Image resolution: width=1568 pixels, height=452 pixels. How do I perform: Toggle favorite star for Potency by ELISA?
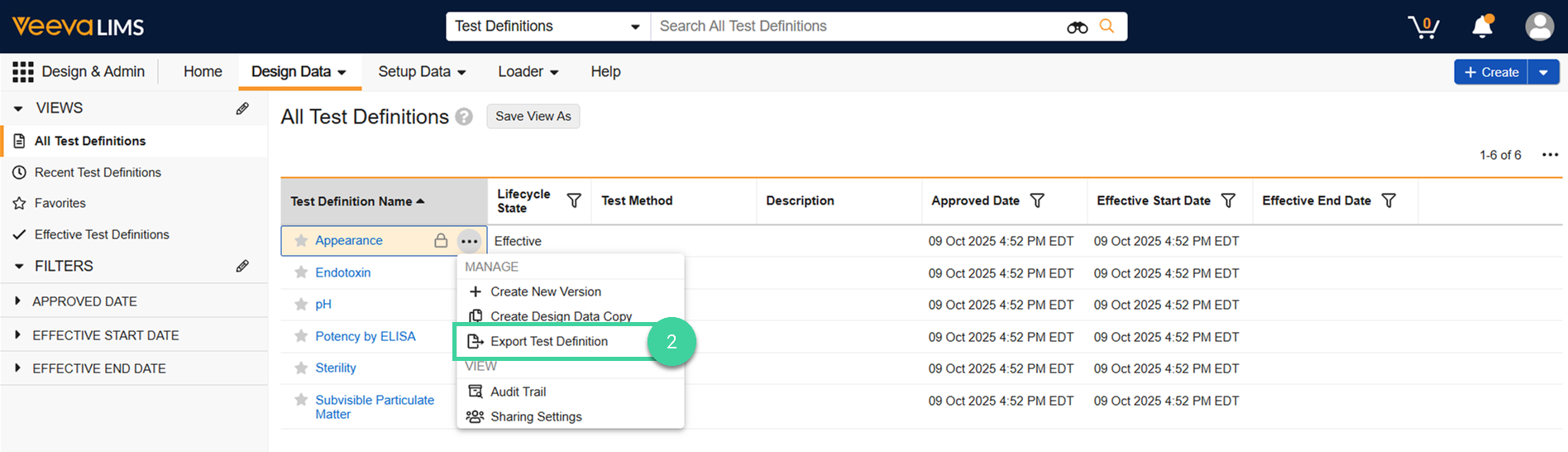pyautogui.click(x=301, y=336)
